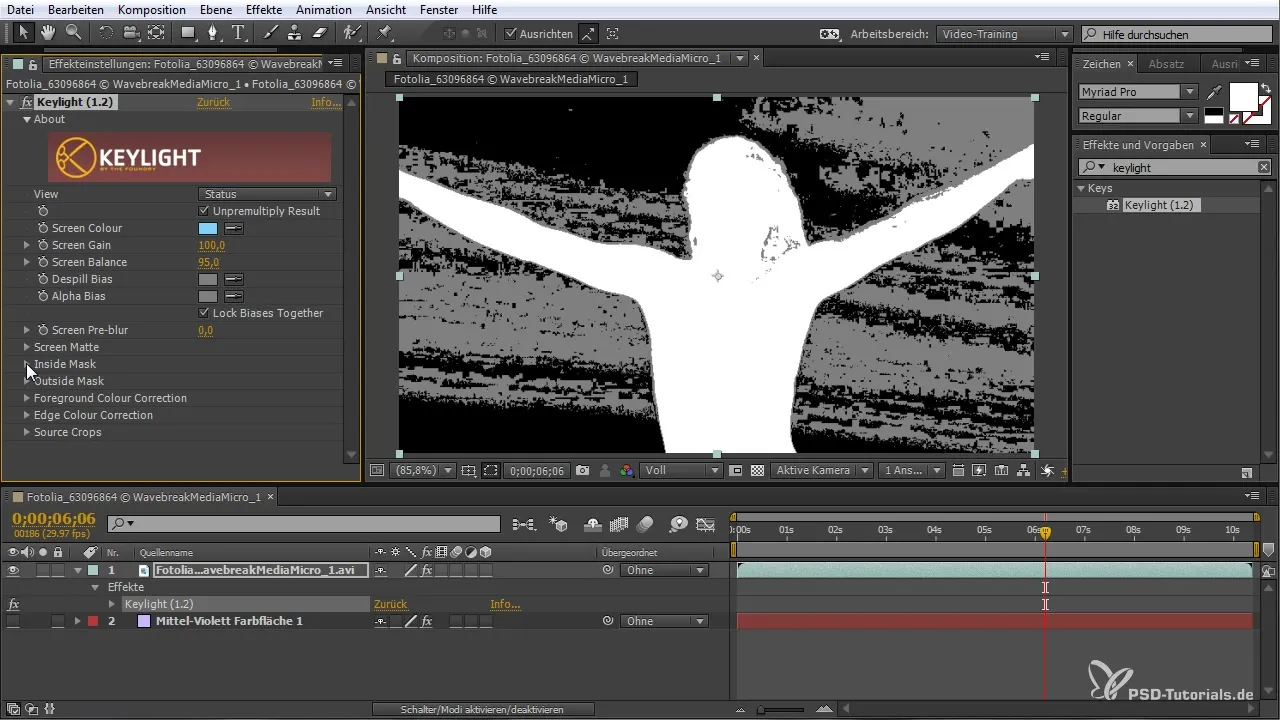Select the Eraser tool
1280x720 pixels.
pyautogui.click(x=320, y=33)
